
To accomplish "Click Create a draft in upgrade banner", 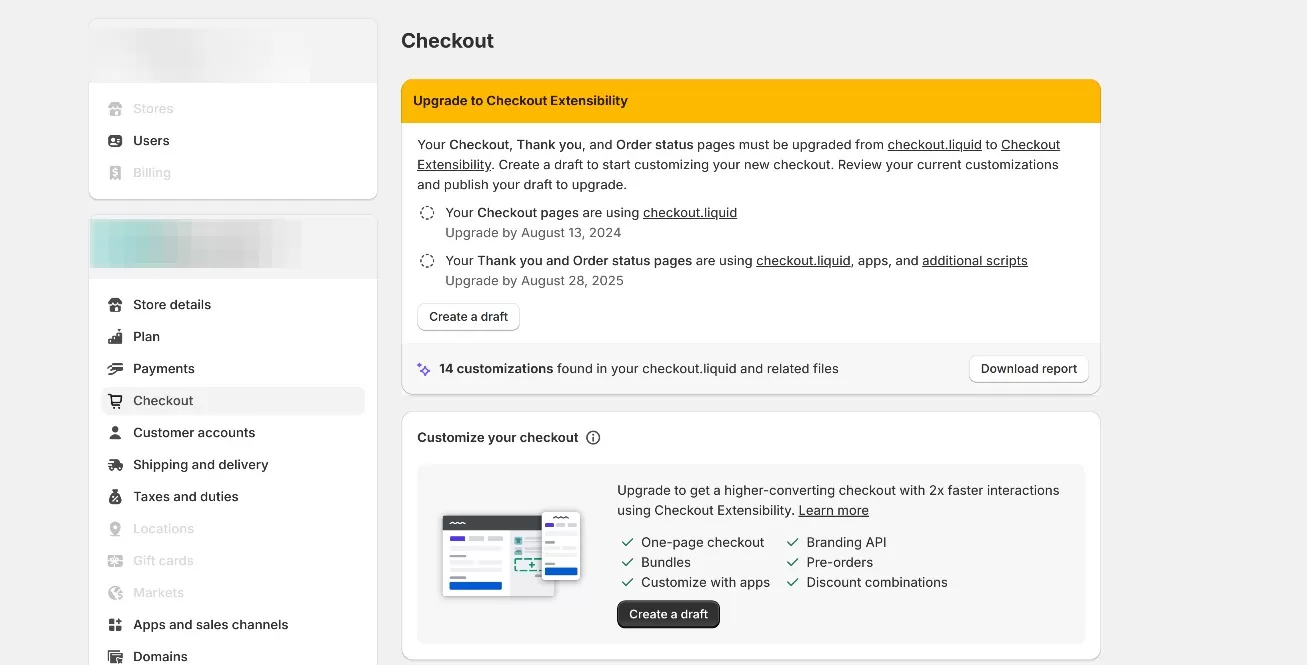I will pyautogui.click(x=468, y=317).
